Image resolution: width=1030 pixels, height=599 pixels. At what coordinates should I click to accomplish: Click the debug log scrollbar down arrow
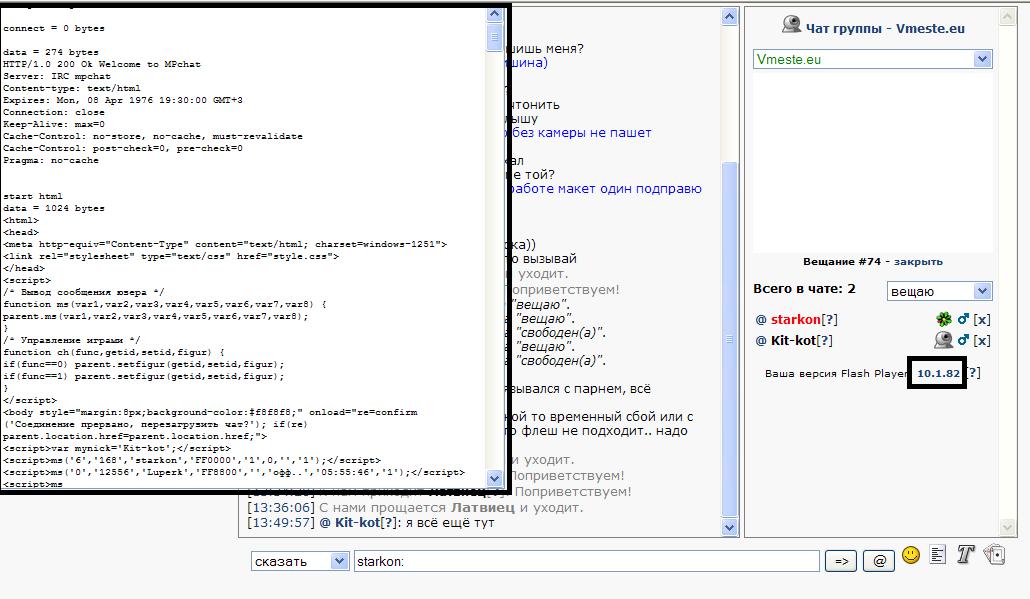point(494,478)
